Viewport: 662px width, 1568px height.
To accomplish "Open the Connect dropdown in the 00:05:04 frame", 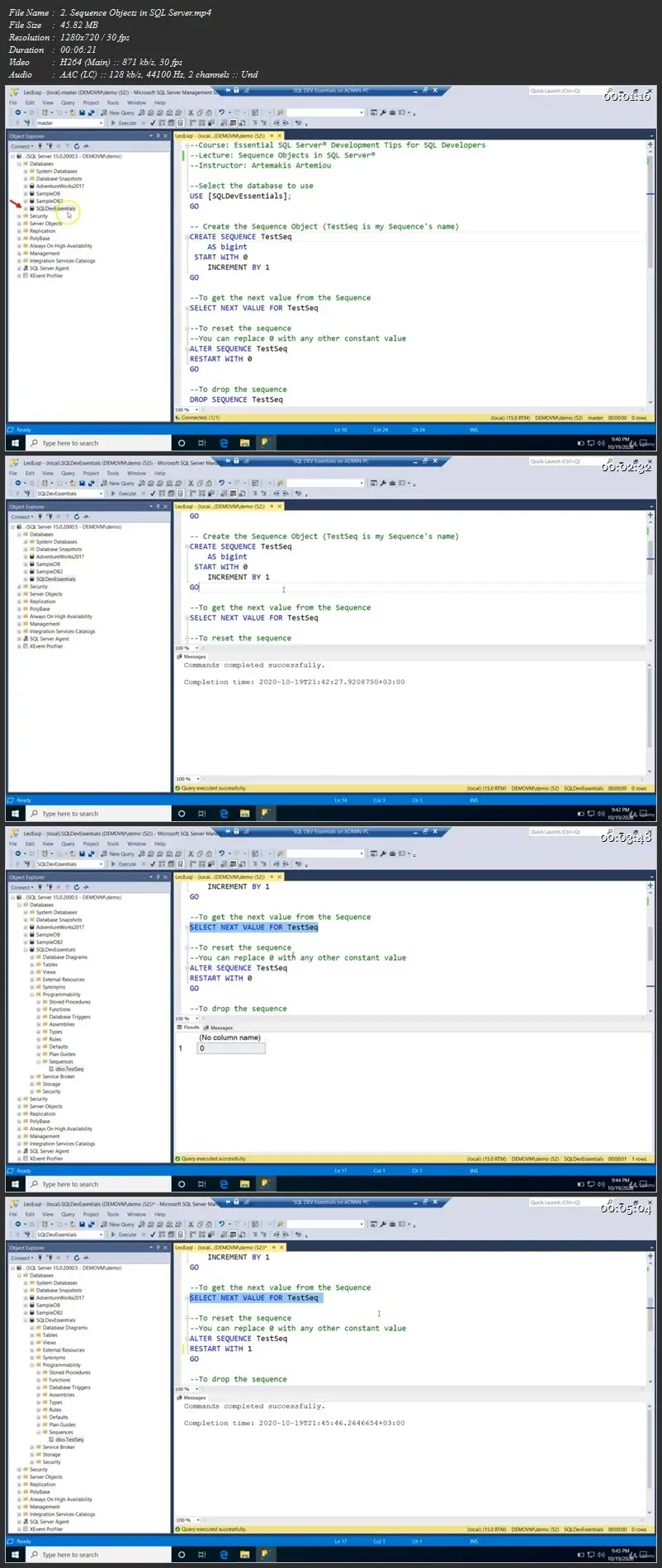I will pyautogui.click(x=22, y=1258).
